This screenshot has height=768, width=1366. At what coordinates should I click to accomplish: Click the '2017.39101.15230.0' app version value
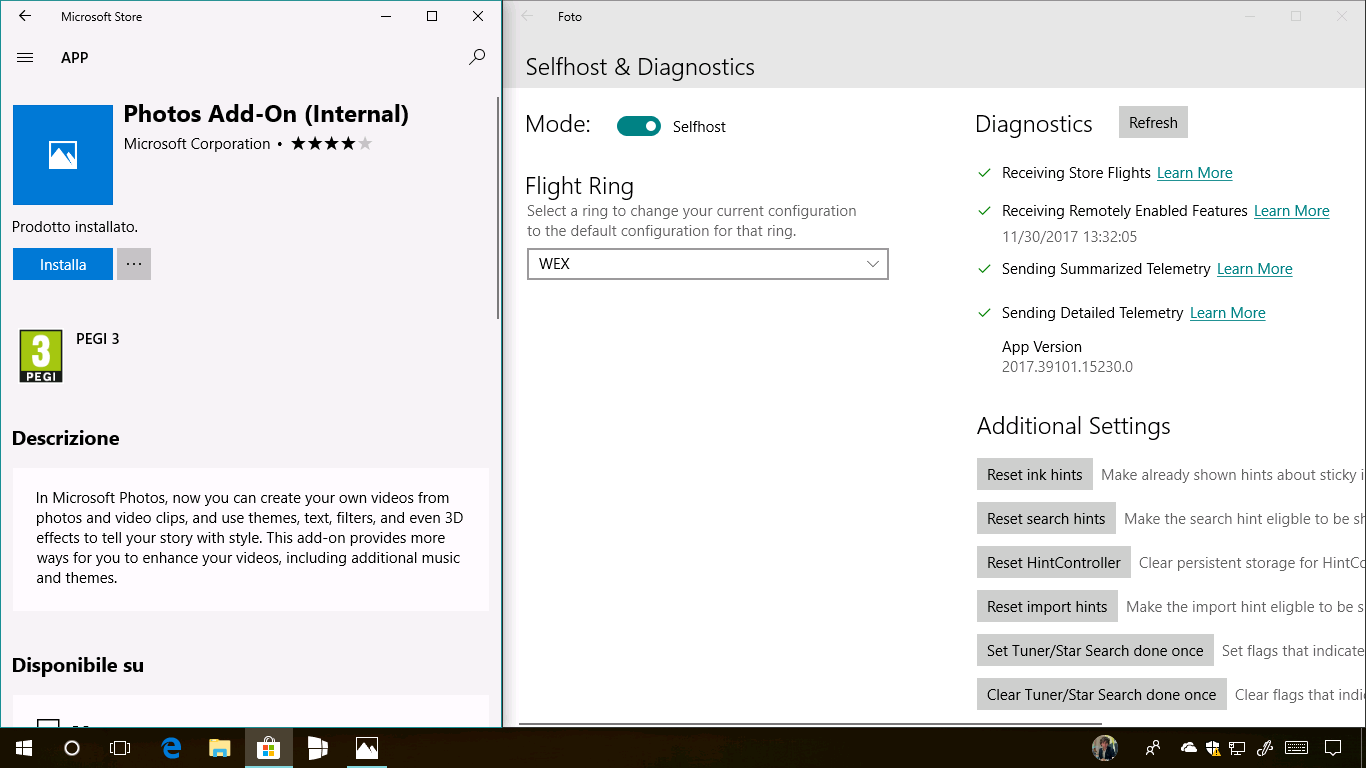(1067, 367)
